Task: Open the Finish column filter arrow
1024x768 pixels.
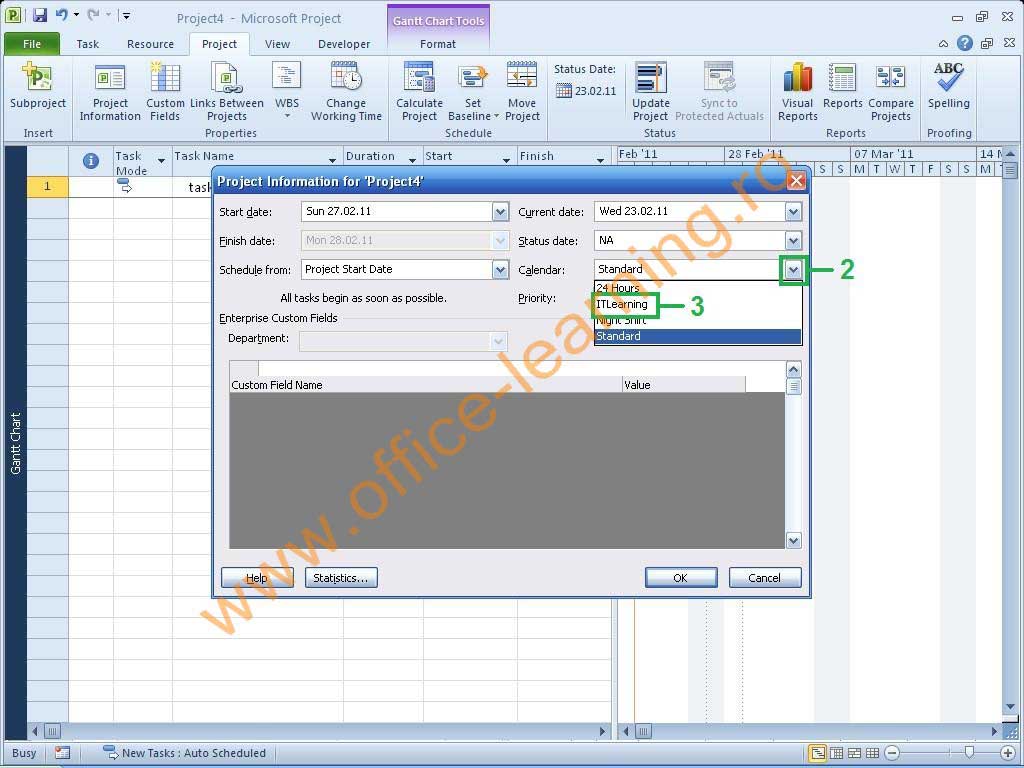Action: click(x=600, y=161)
